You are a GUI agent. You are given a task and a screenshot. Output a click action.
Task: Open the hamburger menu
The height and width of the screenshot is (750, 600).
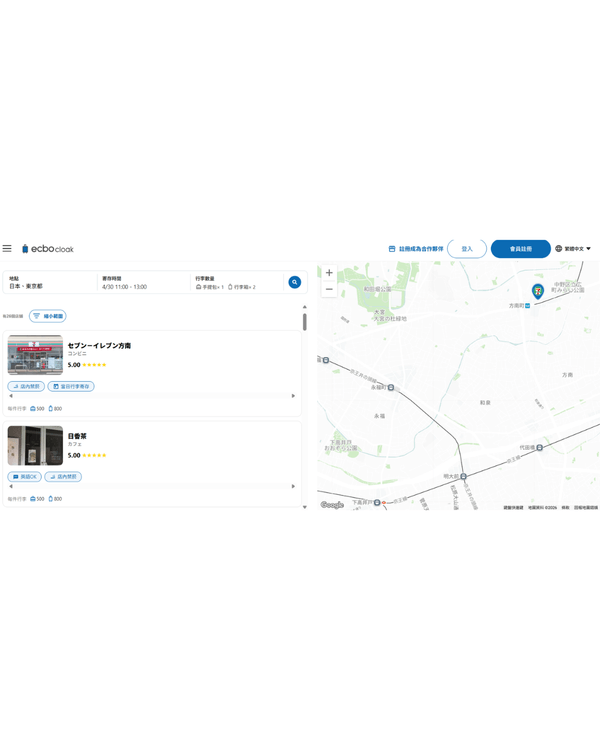[7, 249]
